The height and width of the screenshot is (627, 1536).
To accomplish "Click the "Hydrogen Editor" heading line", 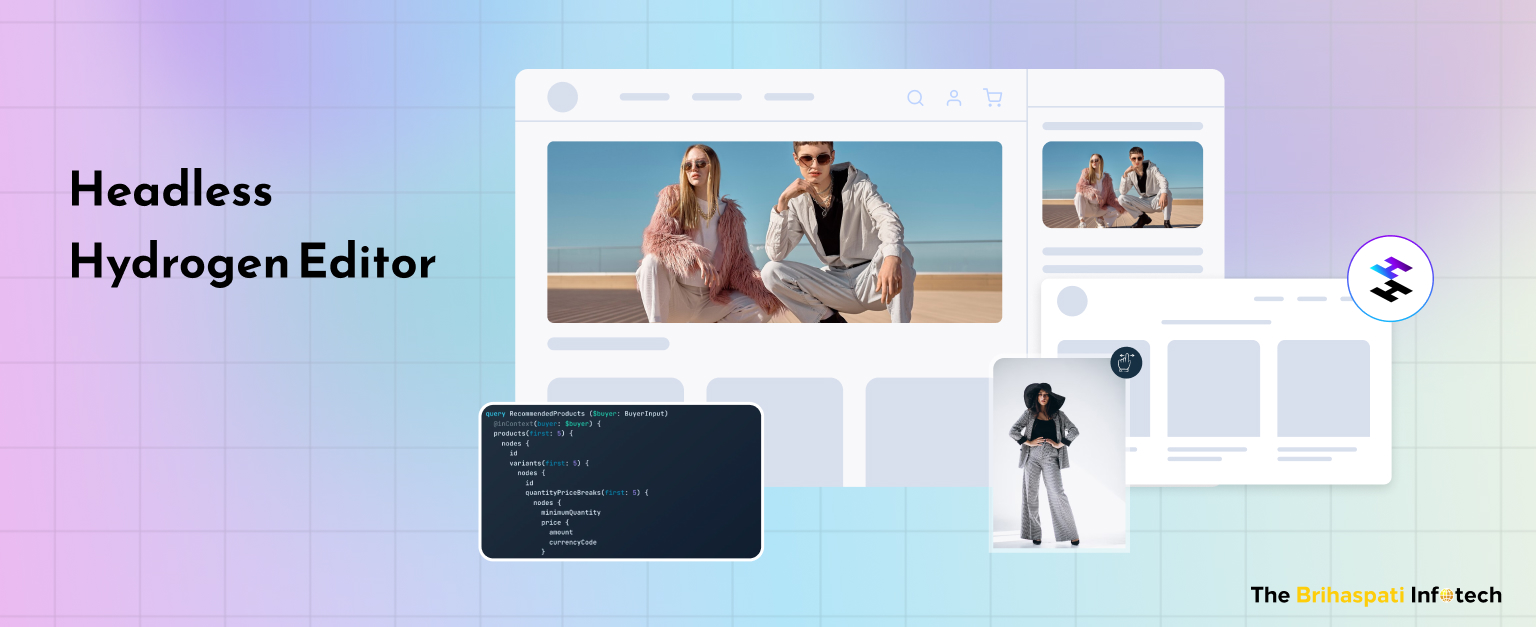I will tap(252, 263).
